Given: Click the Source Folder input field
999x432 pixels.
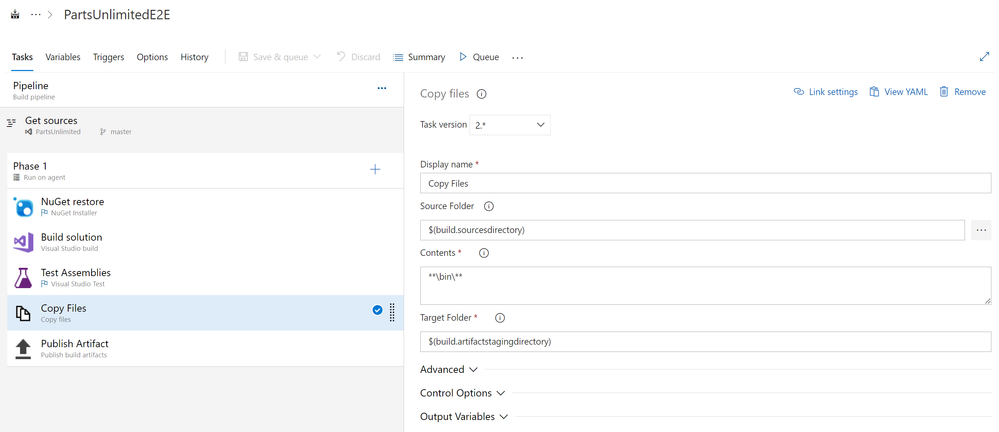Looking at the screenshot, I should (692, 230).
